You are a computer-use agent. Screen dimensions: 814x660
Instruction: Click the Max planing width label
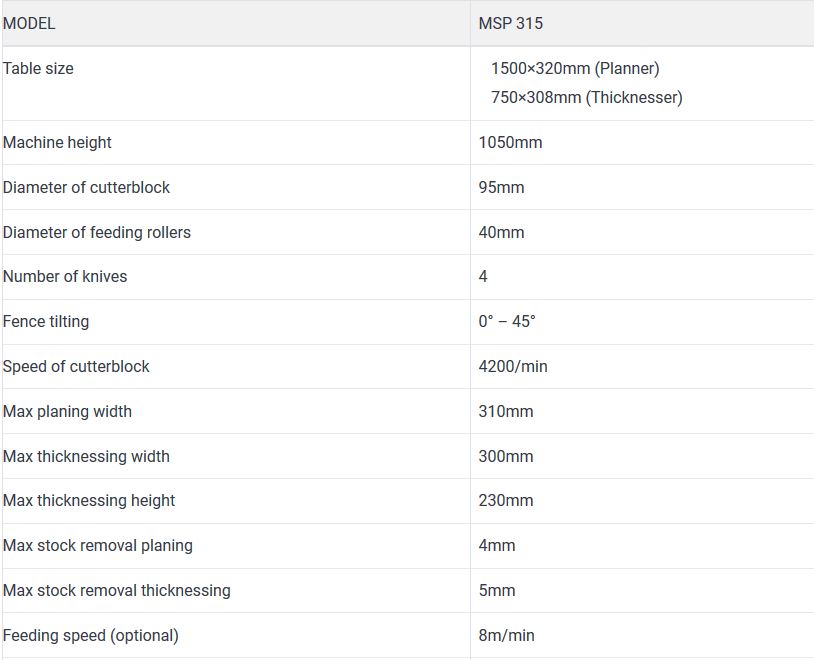tap(67, 411)
